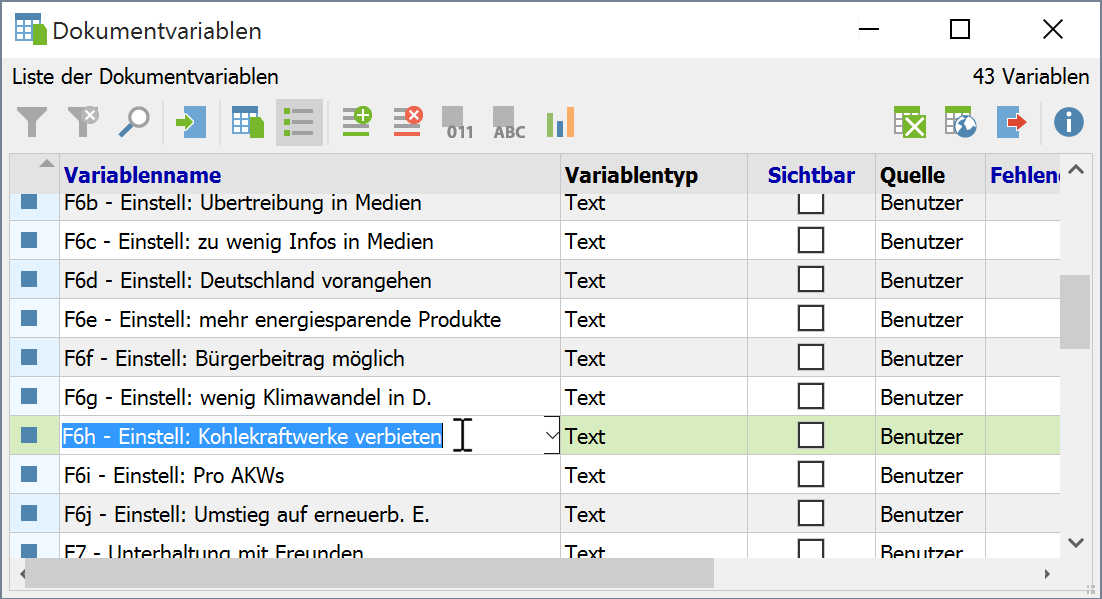The width and height of the screenshot is (1102, 599).
Task: Delete variable with red X icon
Action: [408, 122]
